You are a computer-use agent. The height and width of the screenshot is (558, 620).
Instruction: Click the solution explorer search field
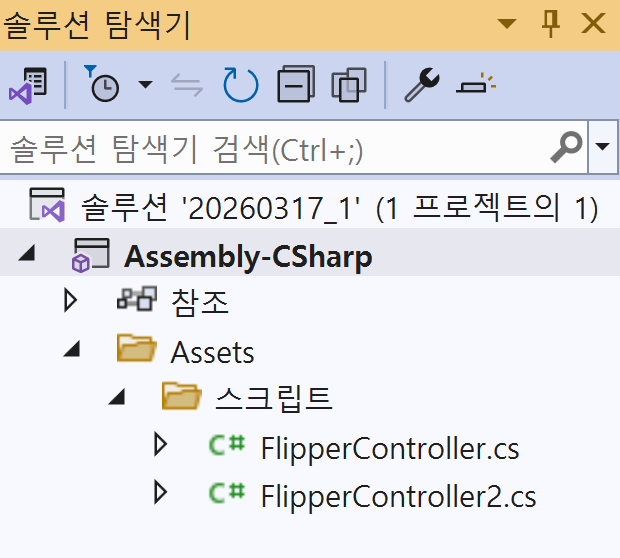tap(270, 149)
